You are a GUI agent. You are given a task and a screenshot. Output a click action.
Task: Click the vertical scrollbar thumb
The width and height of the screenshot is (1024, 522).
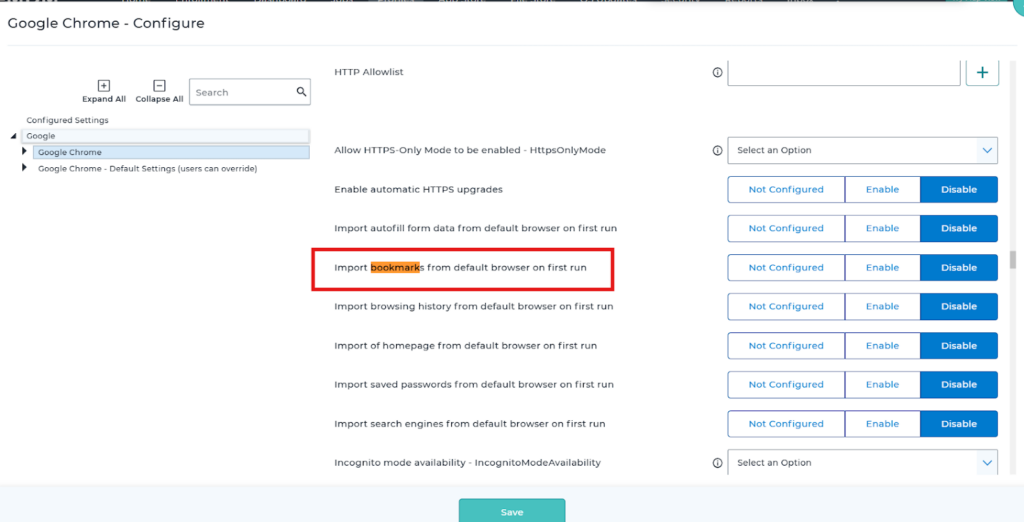(1014, 259)
